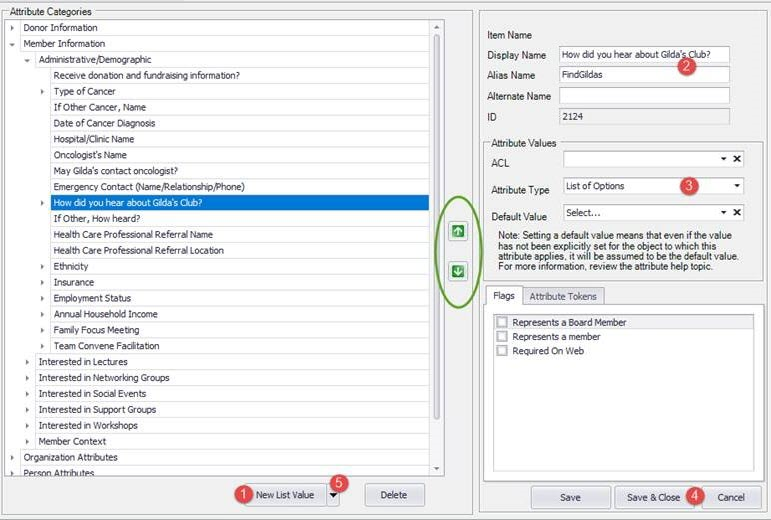Click the empty Alternate Name field
The height and width of the screenshot is (520, 771).
[x=644, y=96]
